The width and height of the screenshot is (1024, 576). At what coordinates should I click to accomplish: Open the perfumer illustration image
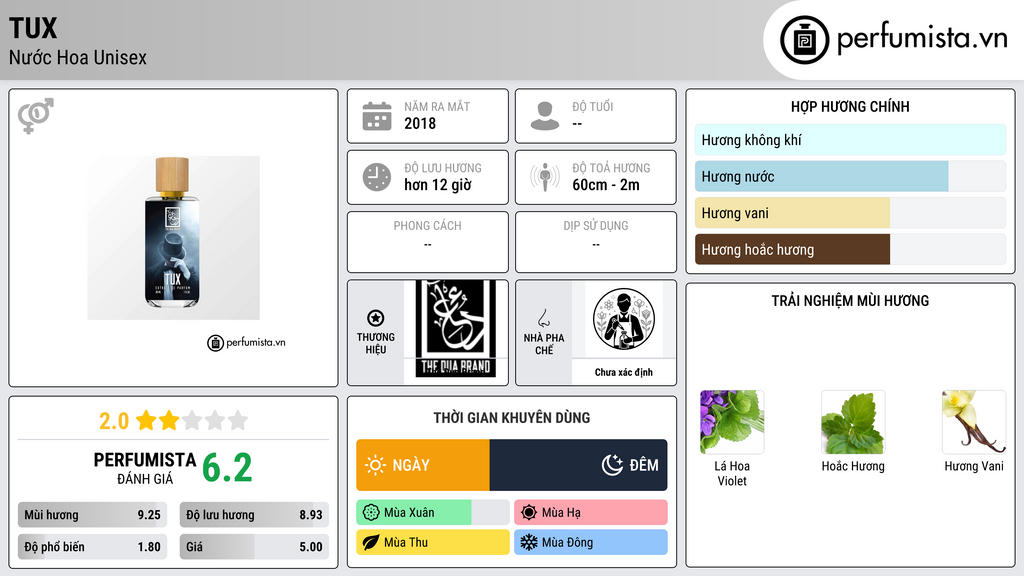[624, 319]
